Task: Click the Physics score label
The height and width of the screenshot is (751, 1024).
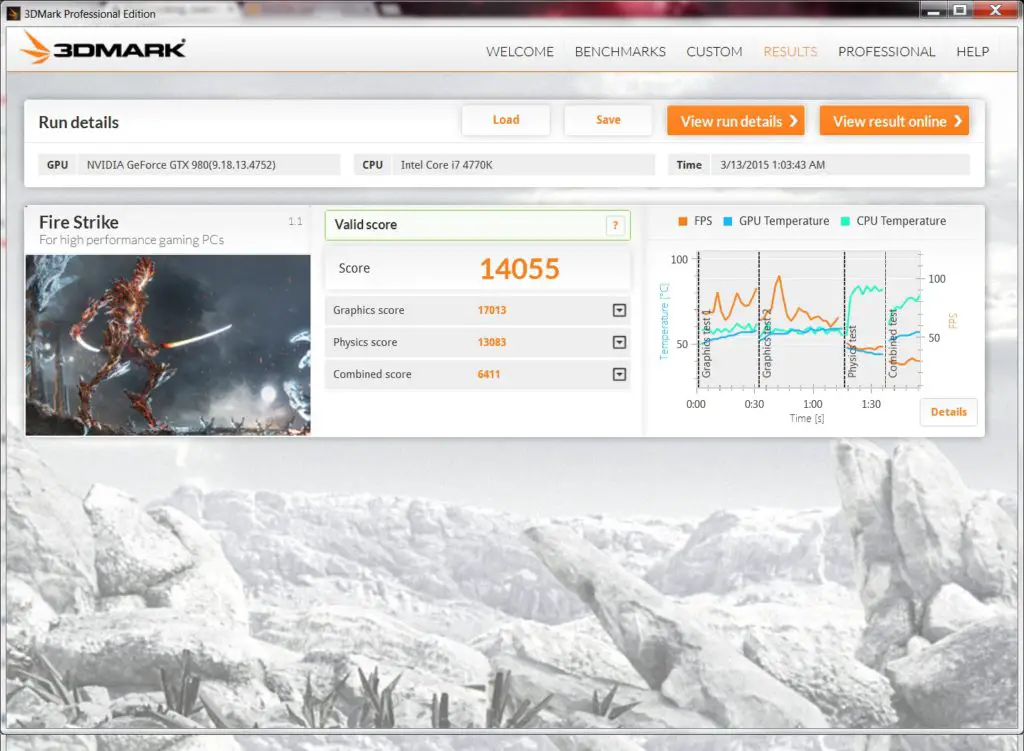Action: pos(365,342)
